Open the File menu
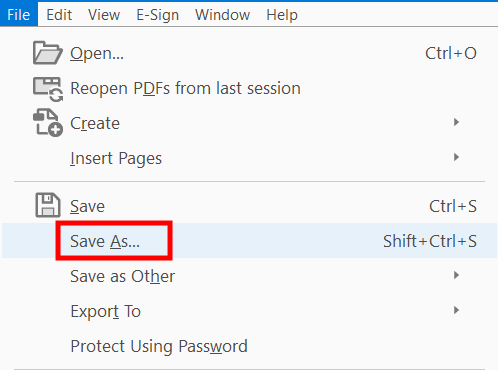498x370 pixels. tap(19, 15)
